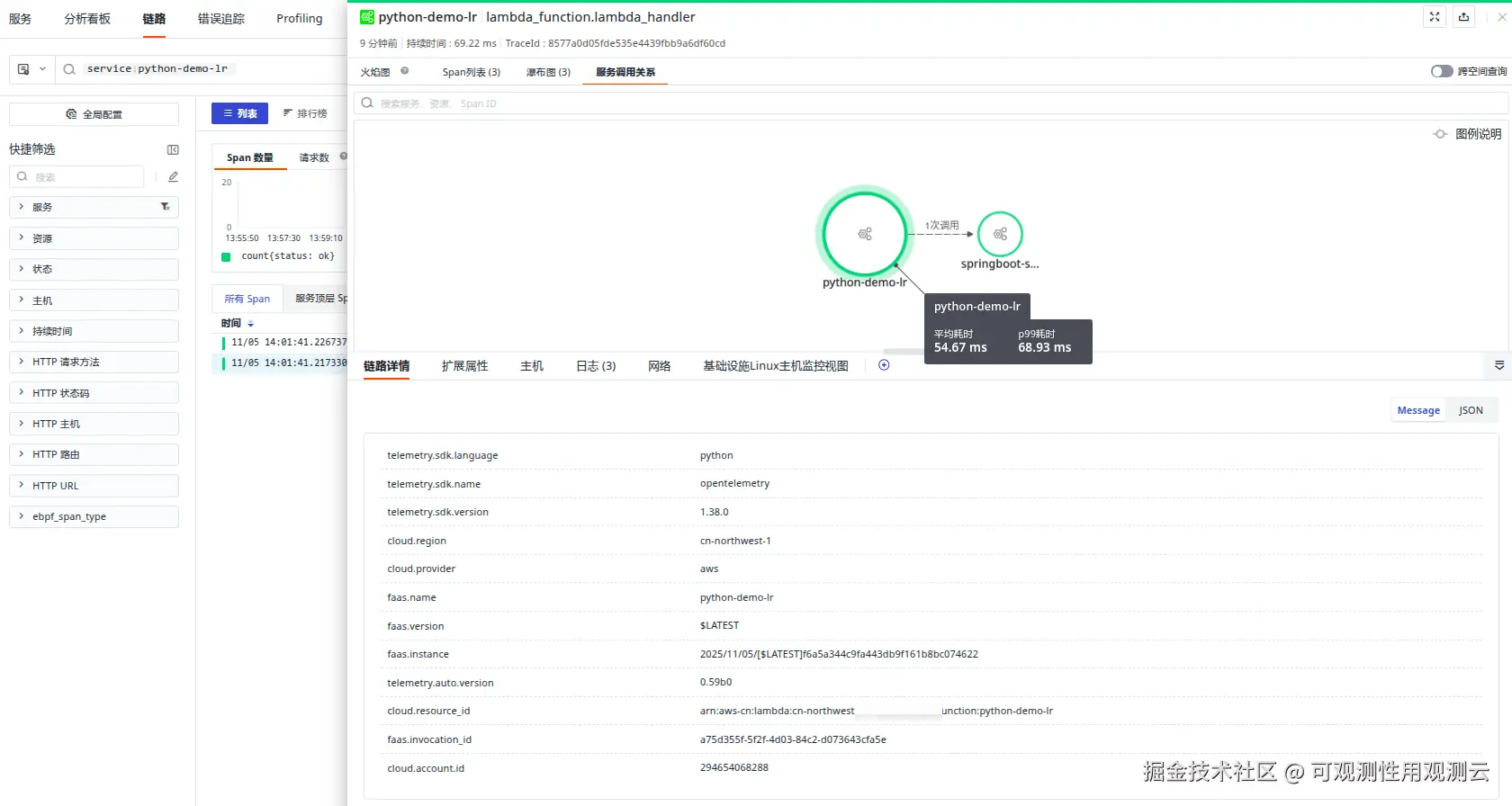This screenshot has width=1512, height=806.
Task: Select the 列表 view button
Action: pyautogui.click(x=239, y=113)
